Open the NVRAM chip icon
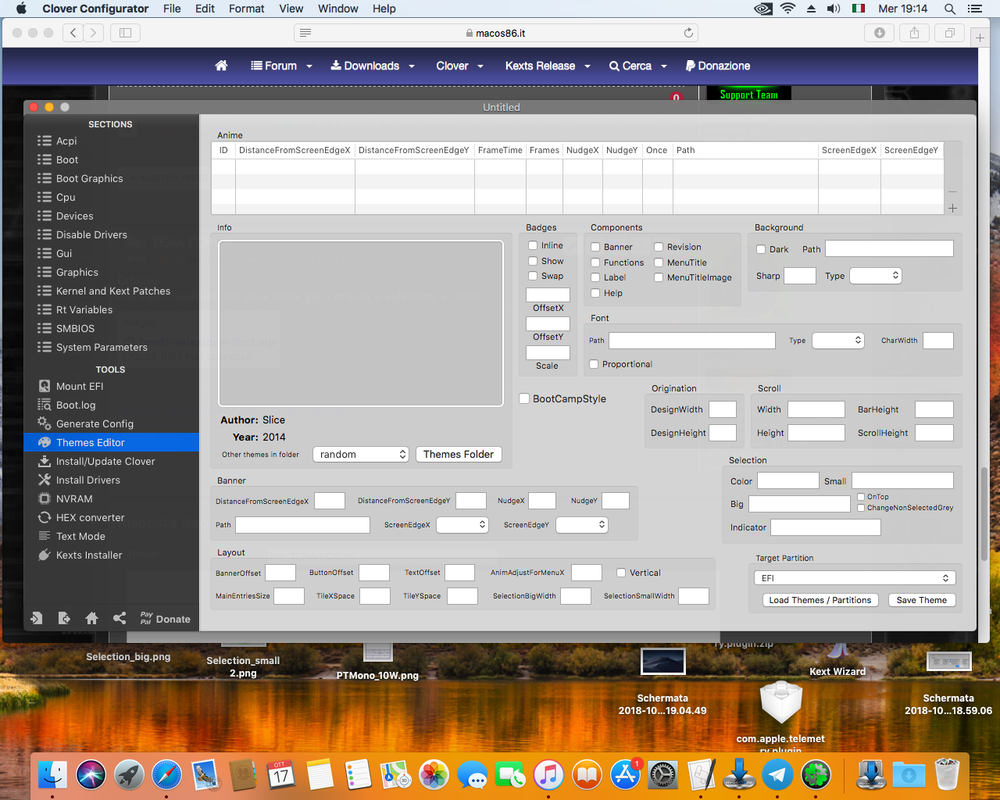The height and width of the screenshot is (800, 1000). [x=44, y=498]
